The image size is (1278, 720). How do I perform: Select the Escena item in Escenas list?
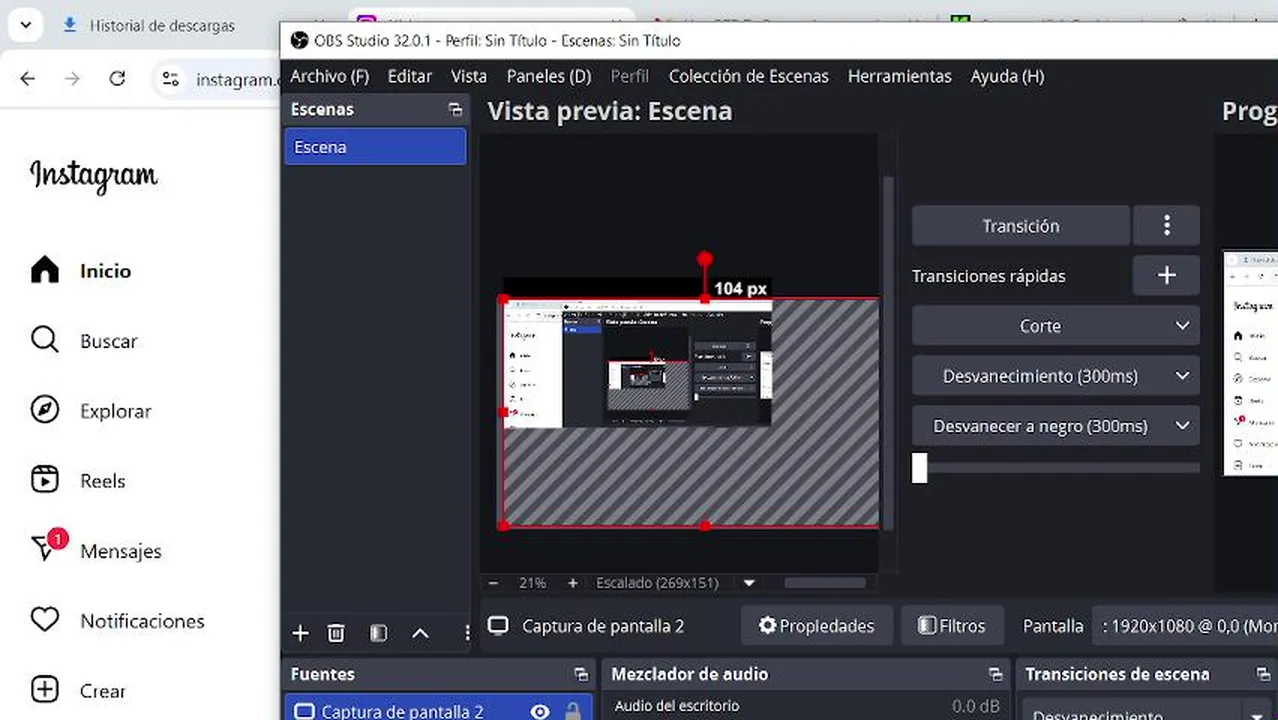375,147
